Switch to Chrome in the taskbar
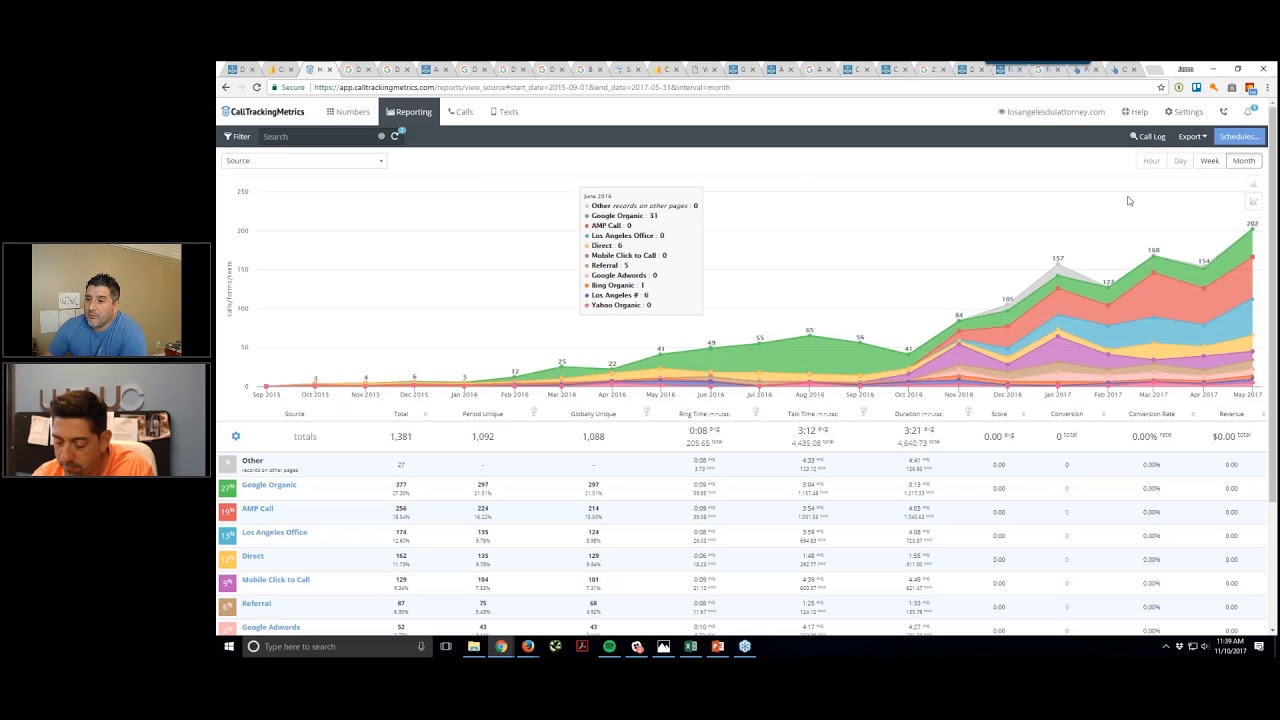 501,647
